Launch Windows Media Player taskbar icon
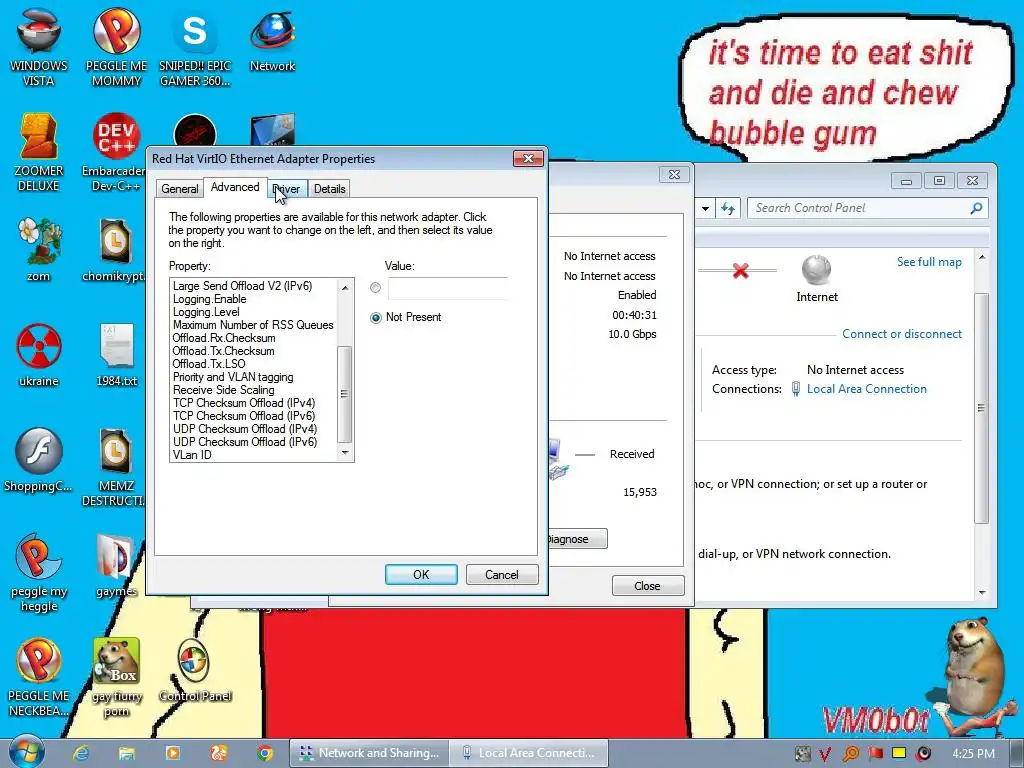Image resolution: width=1024 pixels, height=768 pixels. click(172, 753)
